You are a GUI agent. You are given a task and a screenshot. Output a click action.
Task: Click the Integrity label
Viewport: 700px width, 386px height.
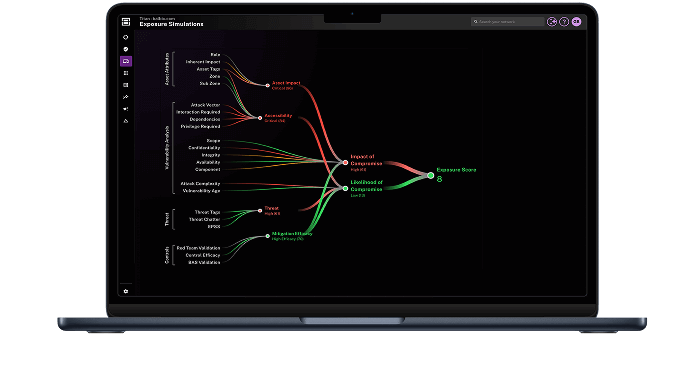[x=211, y=155]
